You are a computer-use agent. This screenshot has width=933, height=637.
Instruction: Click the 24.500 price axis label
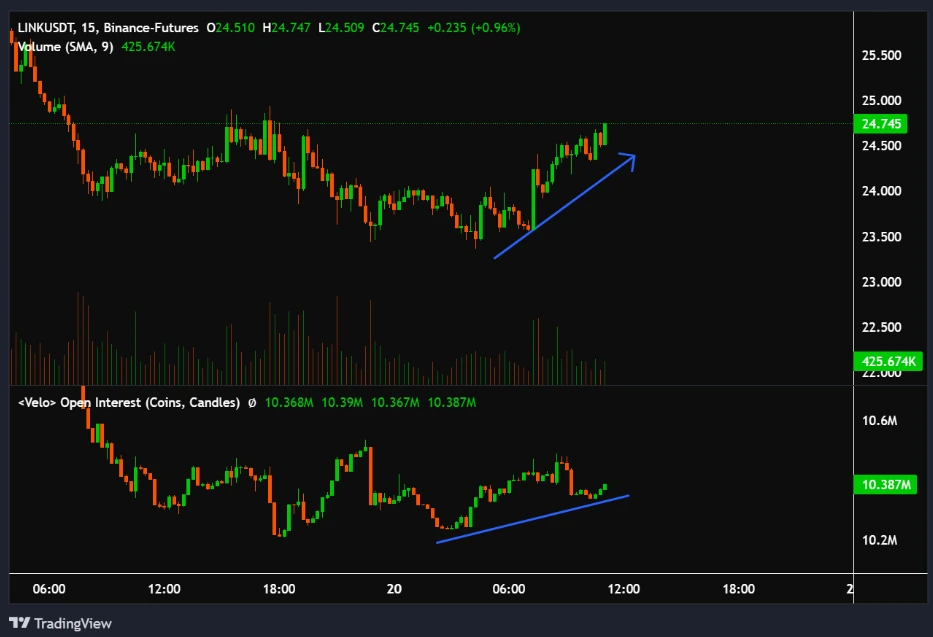[881, 146]
